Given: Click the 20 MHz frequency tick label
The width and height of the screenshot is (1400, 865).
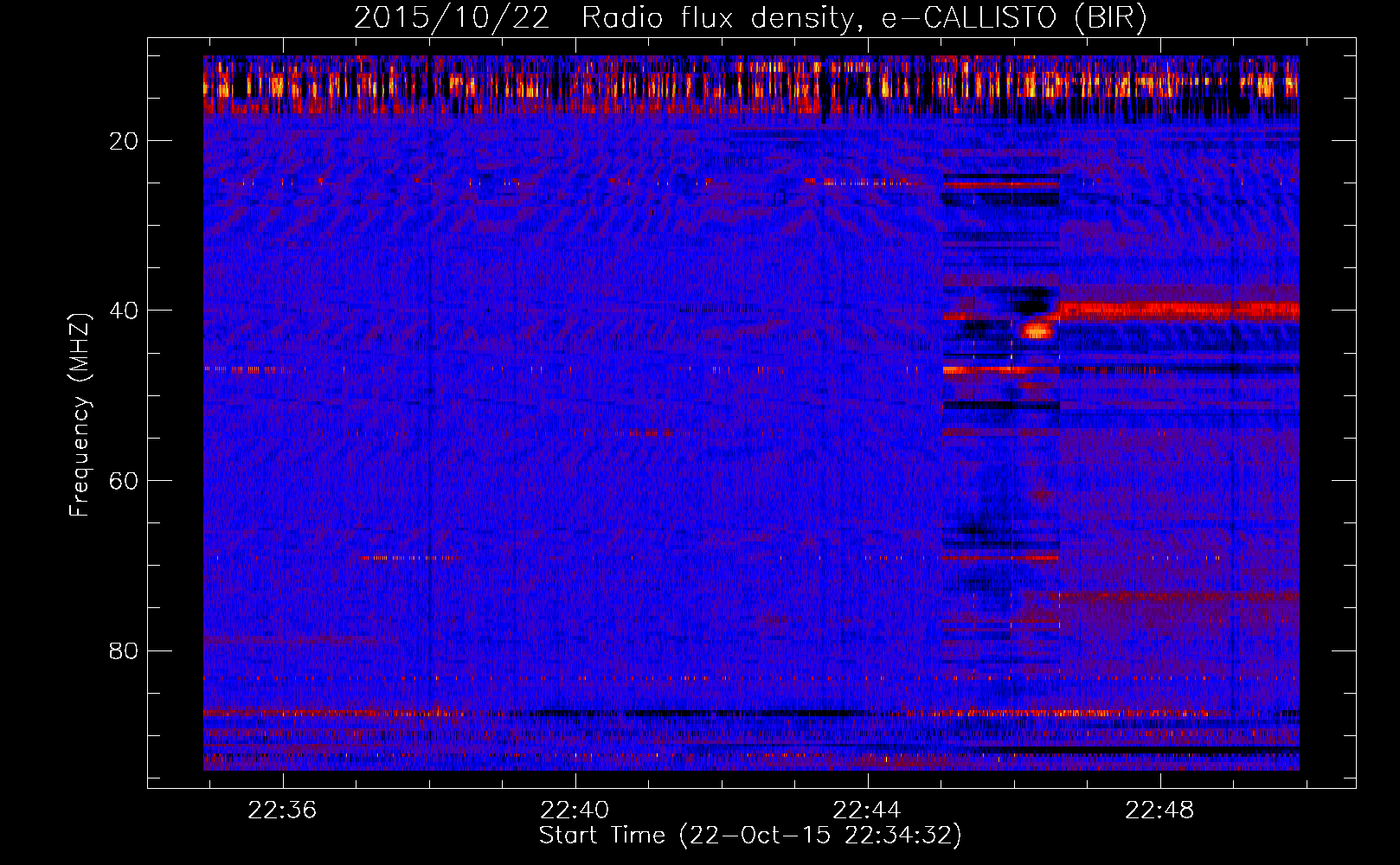Looking at the screenshot, I should [x=124, y=141].
